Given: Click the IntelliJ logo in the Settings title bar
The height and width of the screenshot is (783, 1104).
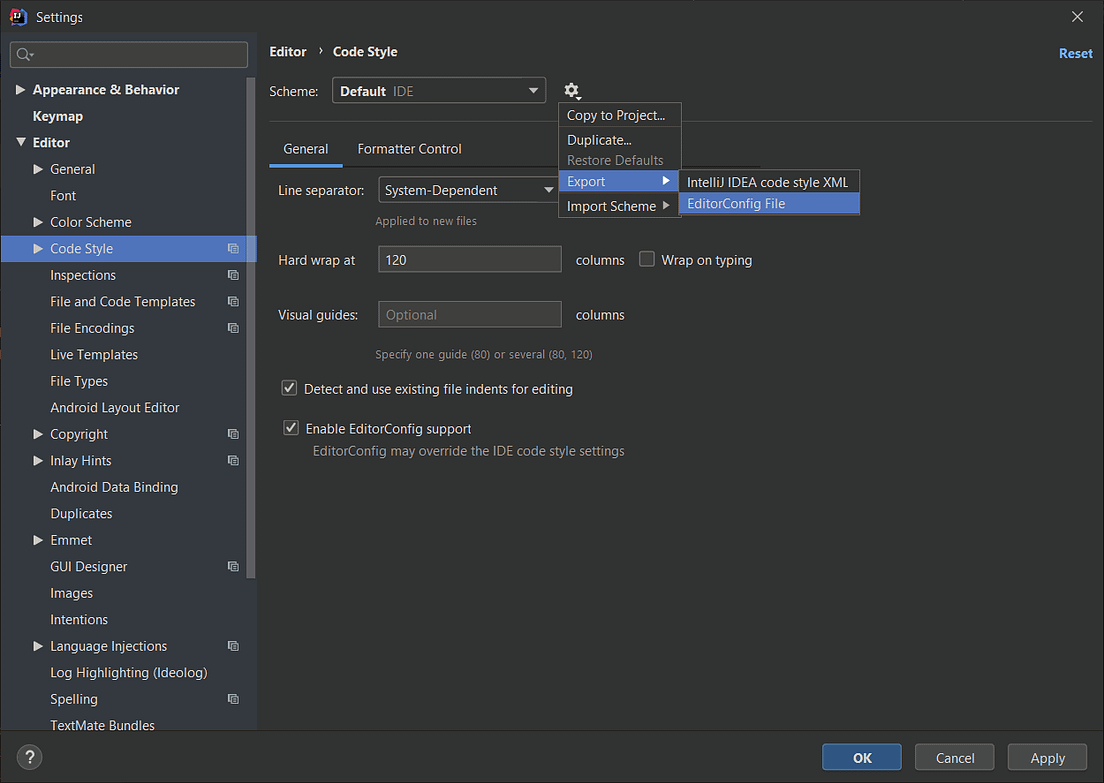Looking at the screenshot, I should (x=17, y=16).
